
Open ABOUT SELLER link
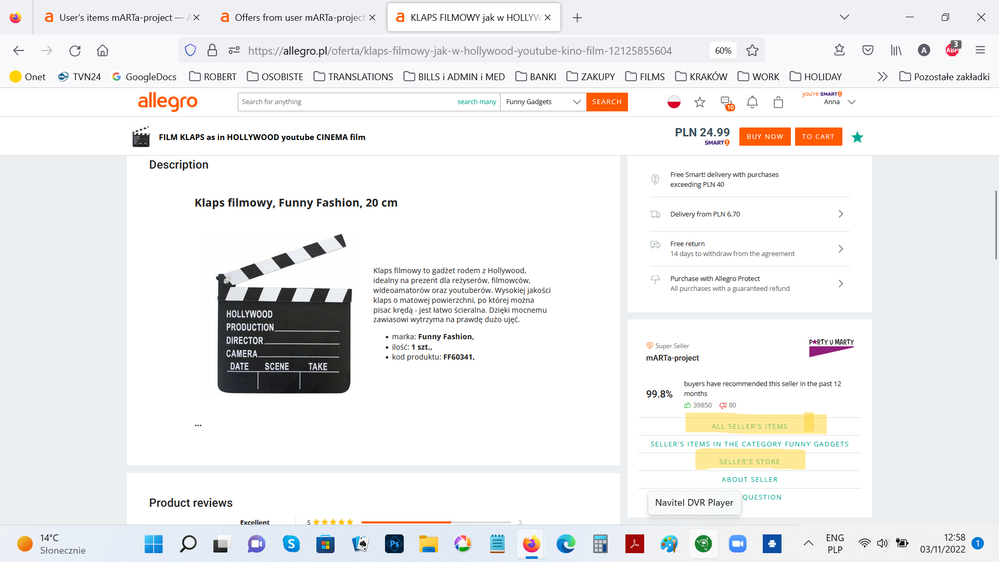point(749,479)
